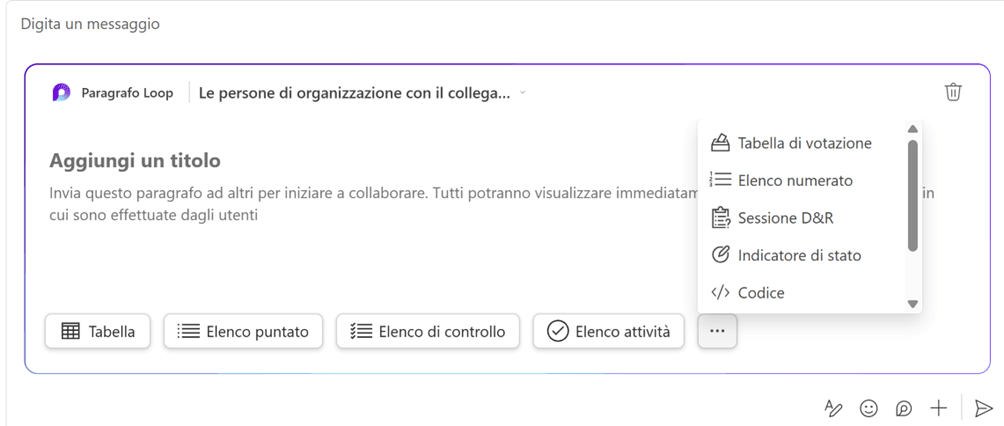1004x426 pixels.
Task: Click the Paragrafo Loop logo icon
Action: 61,93
